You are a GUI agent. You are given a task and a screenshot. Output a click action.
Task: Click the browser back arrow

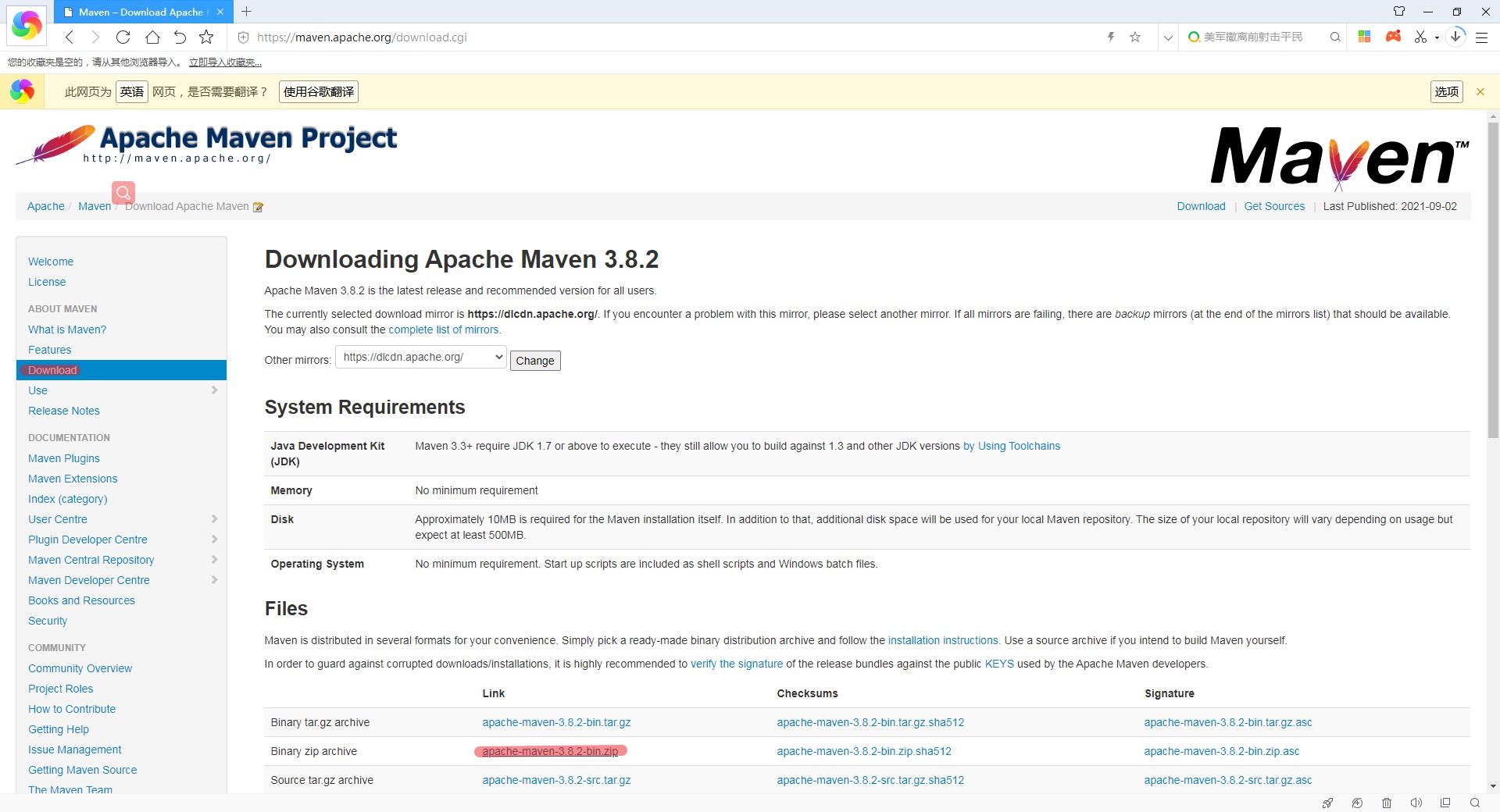point(70,37)
